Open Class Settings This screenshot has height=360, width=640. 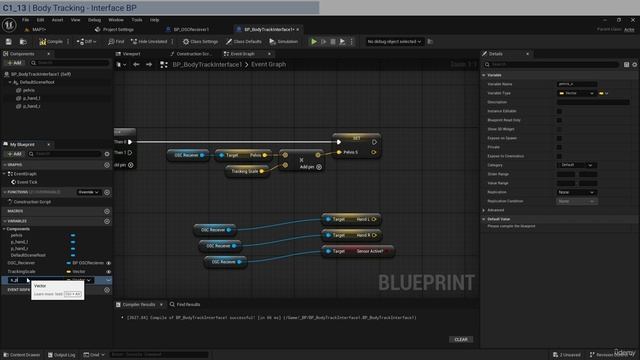200,42
